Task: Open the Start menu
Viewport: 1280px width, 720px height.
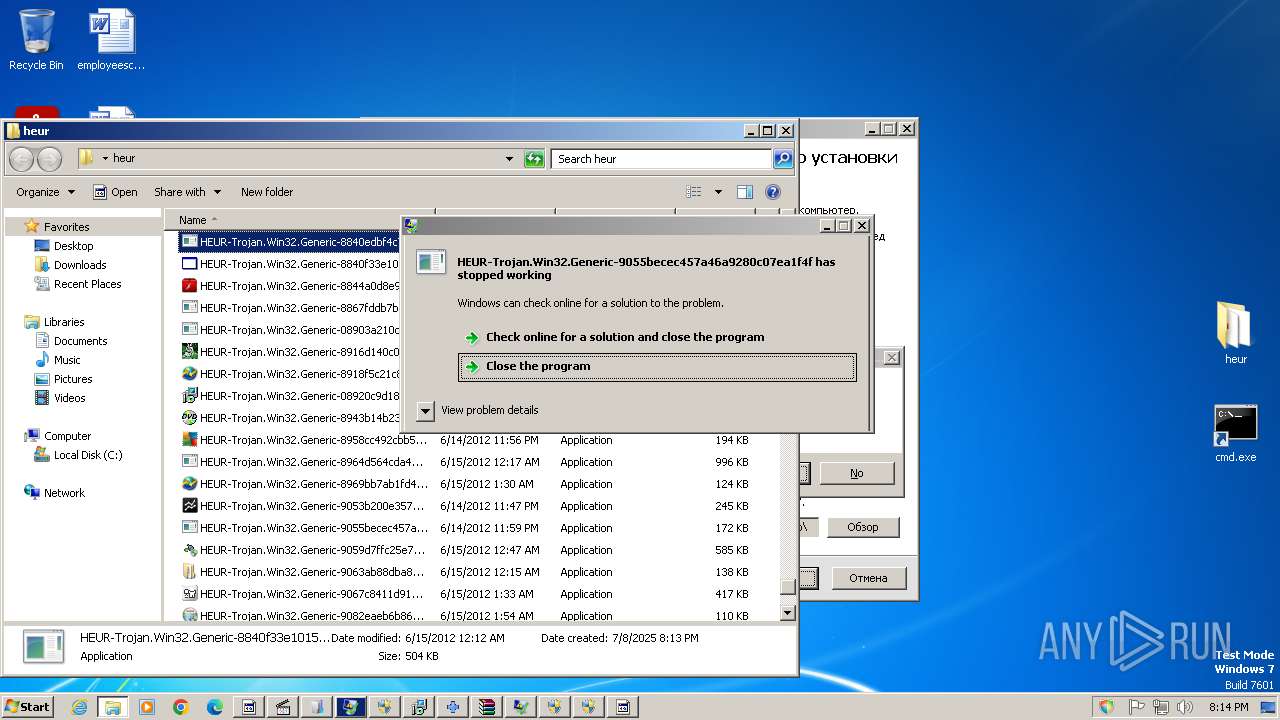Action: click(27, 707)
